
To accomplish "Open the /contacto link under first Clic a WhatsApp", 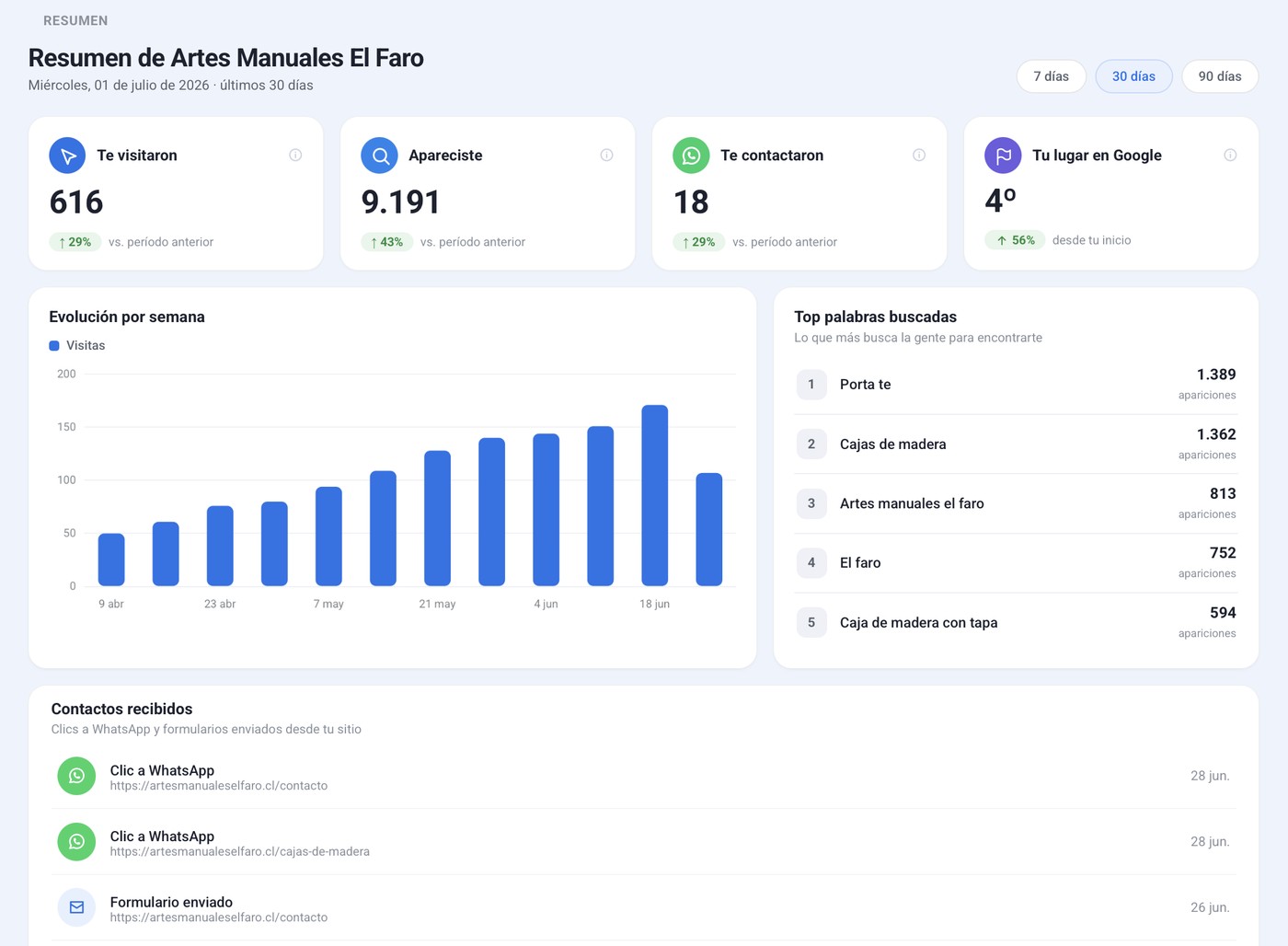I will click(x=219, y=786).
